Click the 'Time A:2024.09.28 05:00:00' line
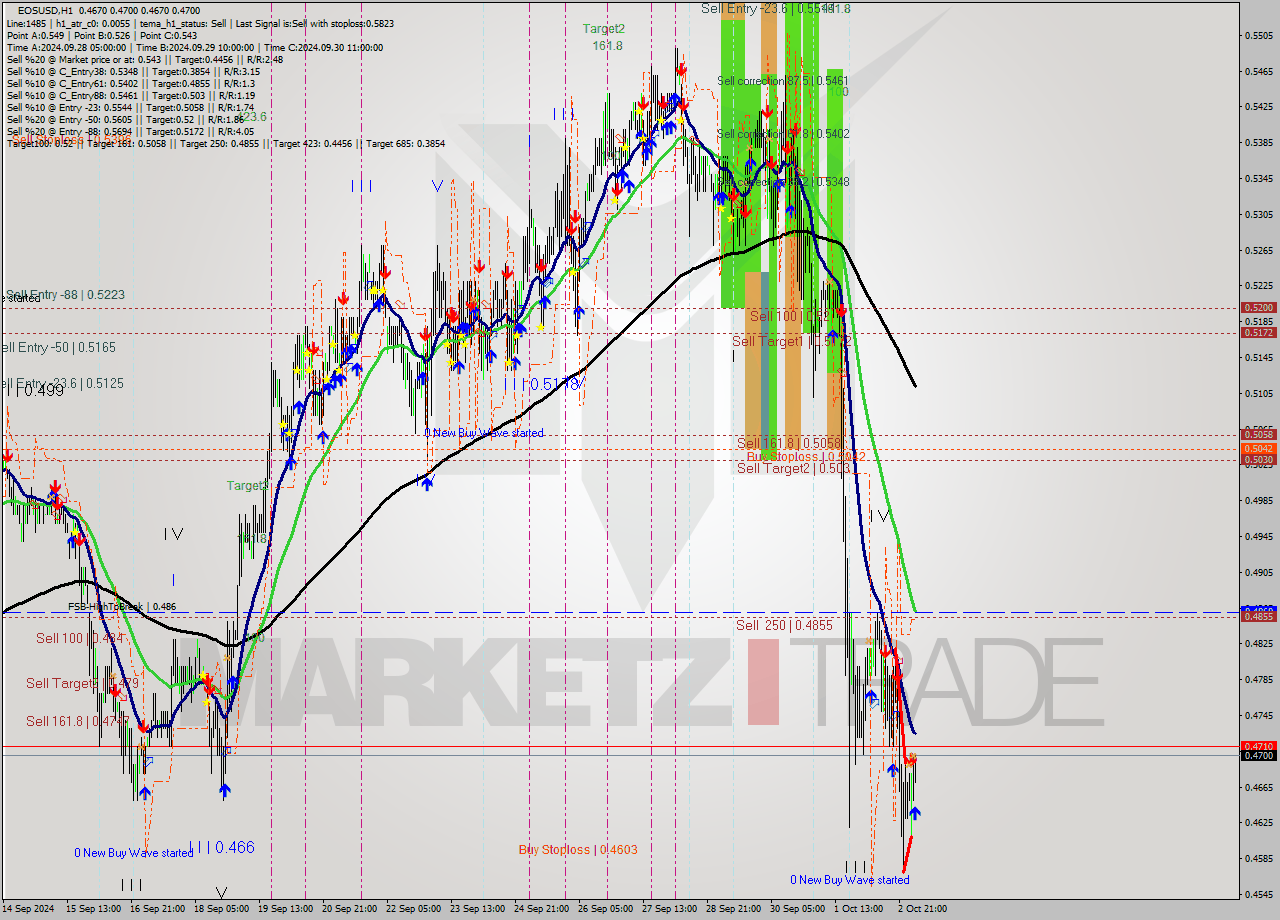Screen dimensions: 1280x920 [194, 47]
